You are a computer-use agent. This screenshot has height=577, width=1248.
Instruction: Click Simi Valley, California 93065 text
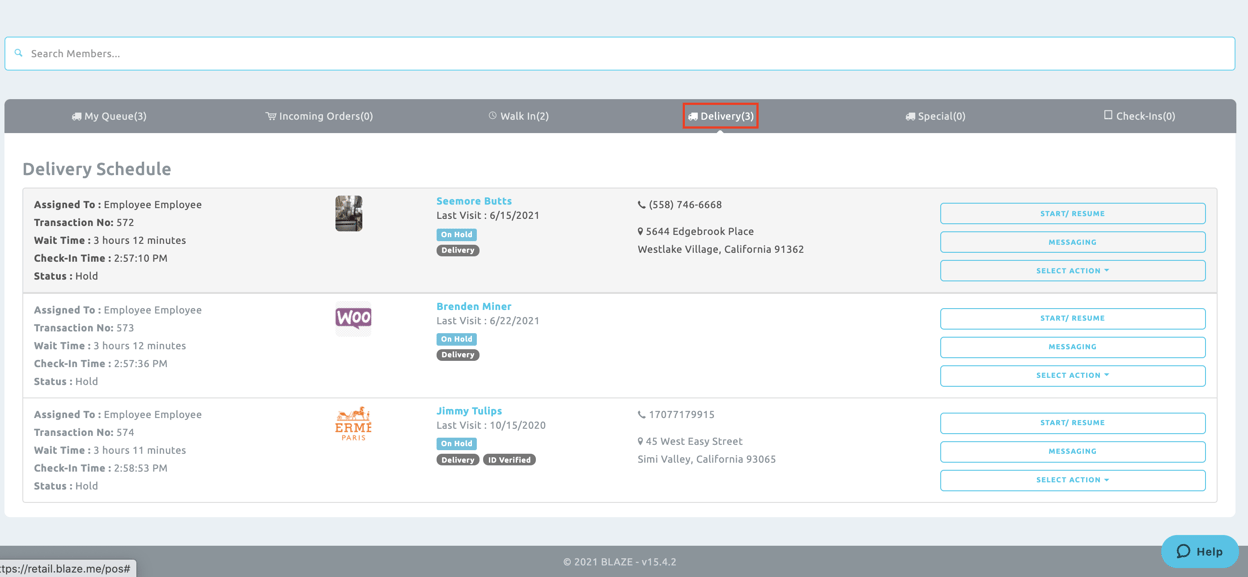[x=707, y=460]
